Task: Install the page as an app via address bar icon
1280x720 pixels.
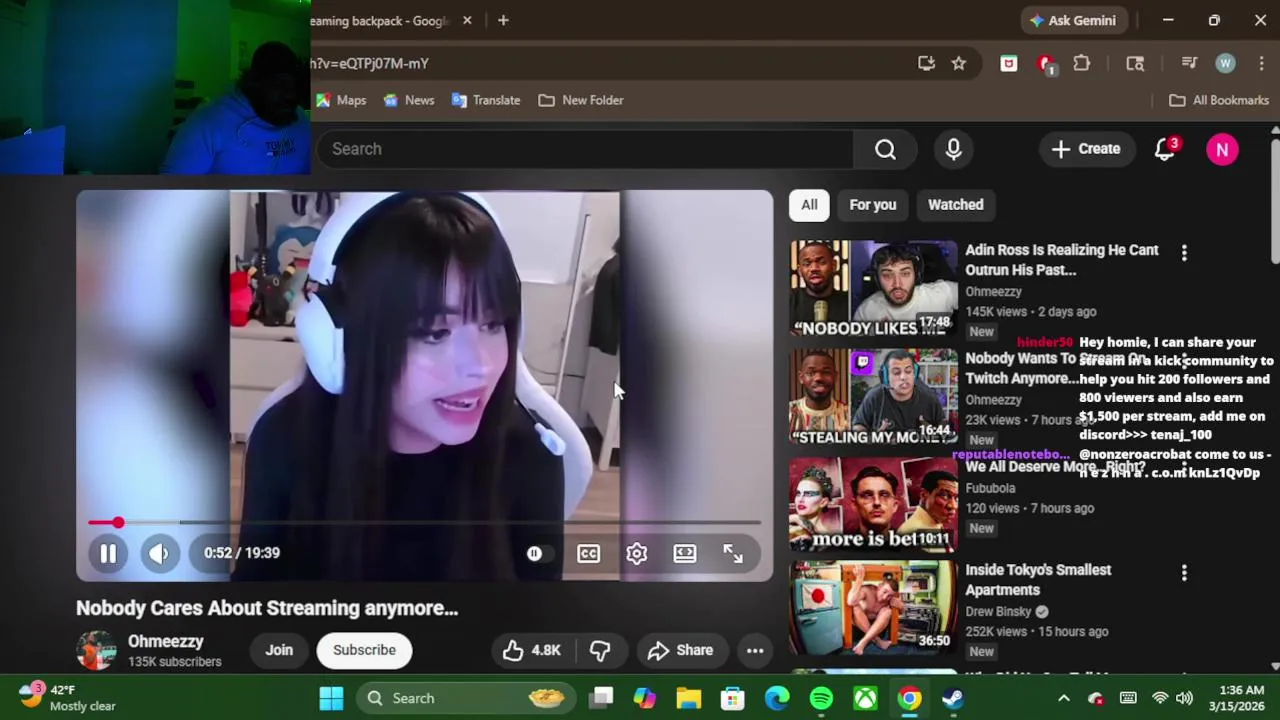Action: click(926, 63)
